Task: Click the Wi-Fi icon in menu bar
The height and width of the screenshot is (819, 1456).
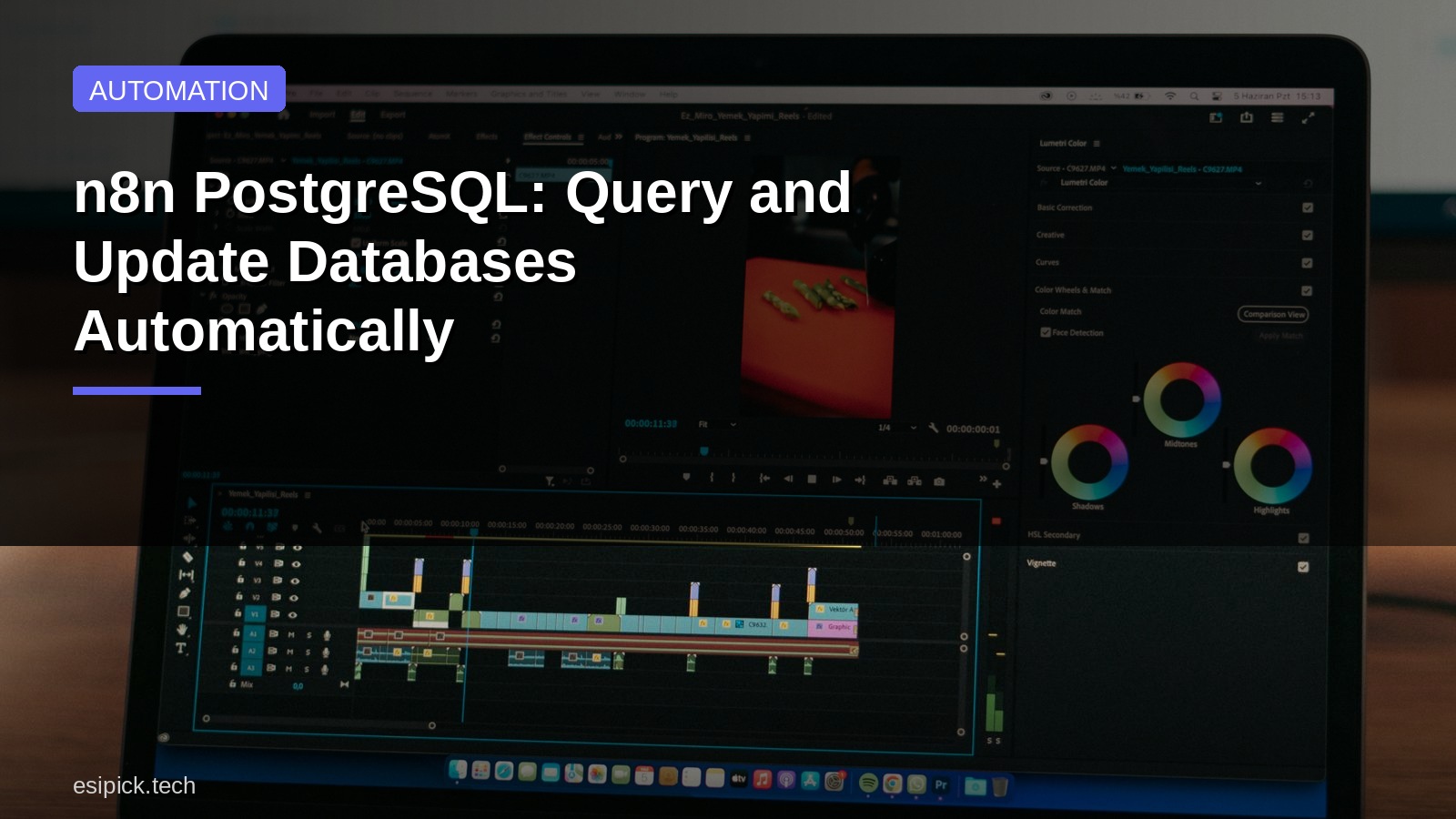Action: [x=1170, y=96]
